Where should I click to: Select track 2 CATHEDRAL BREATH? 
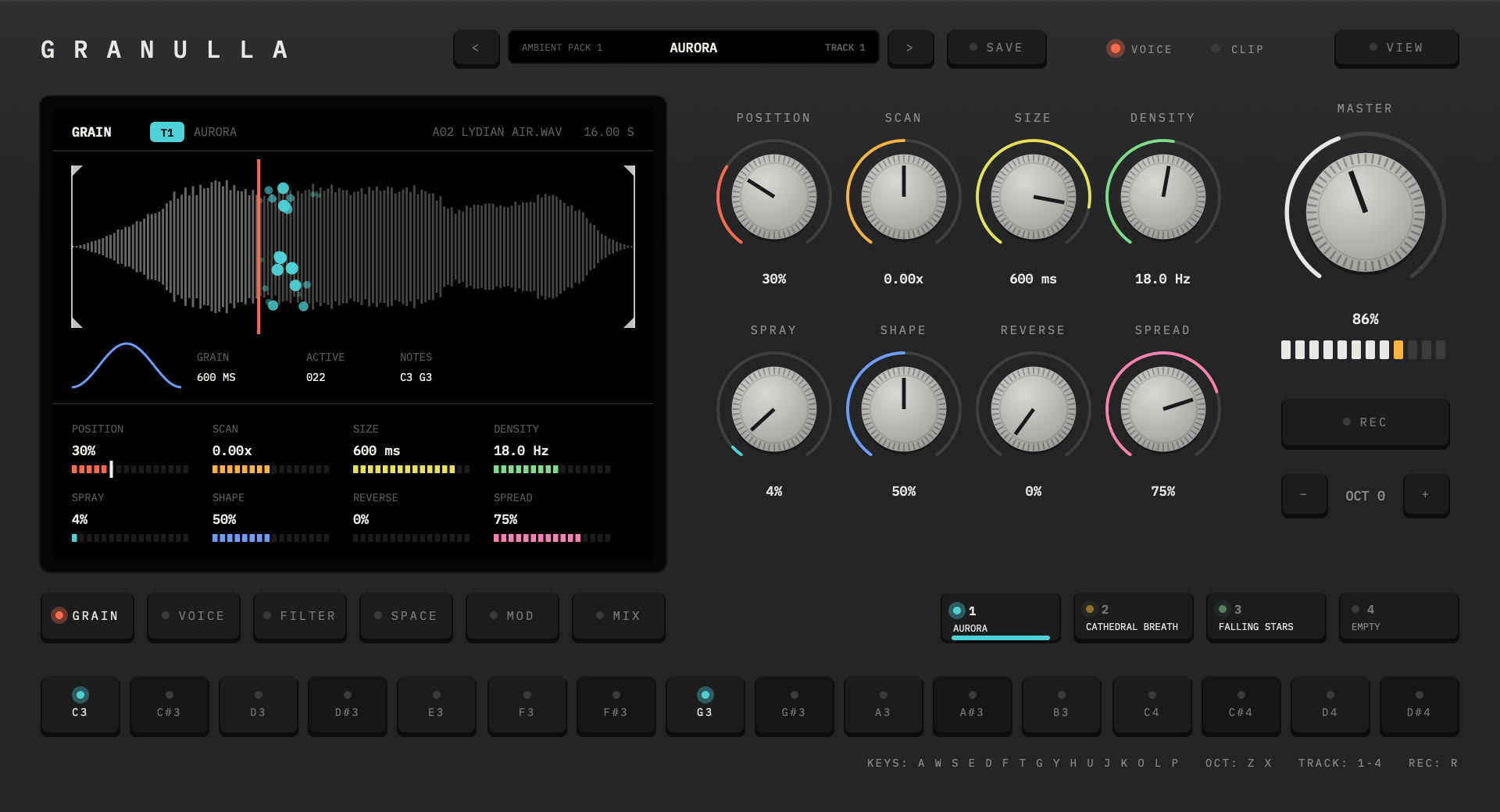[1134, 618]
